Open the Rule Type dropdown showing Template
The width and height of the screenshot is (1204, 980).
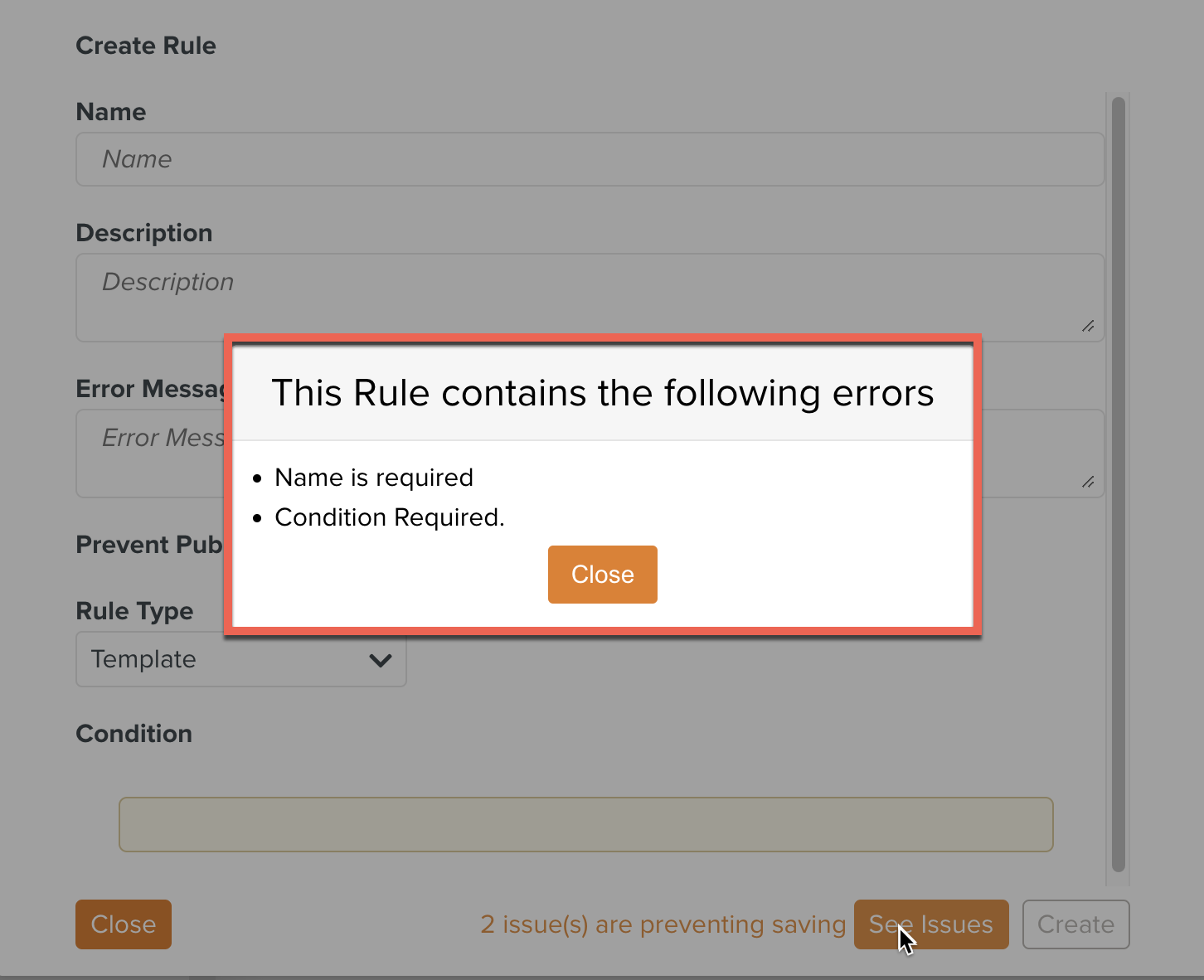[x=240, y=660]
